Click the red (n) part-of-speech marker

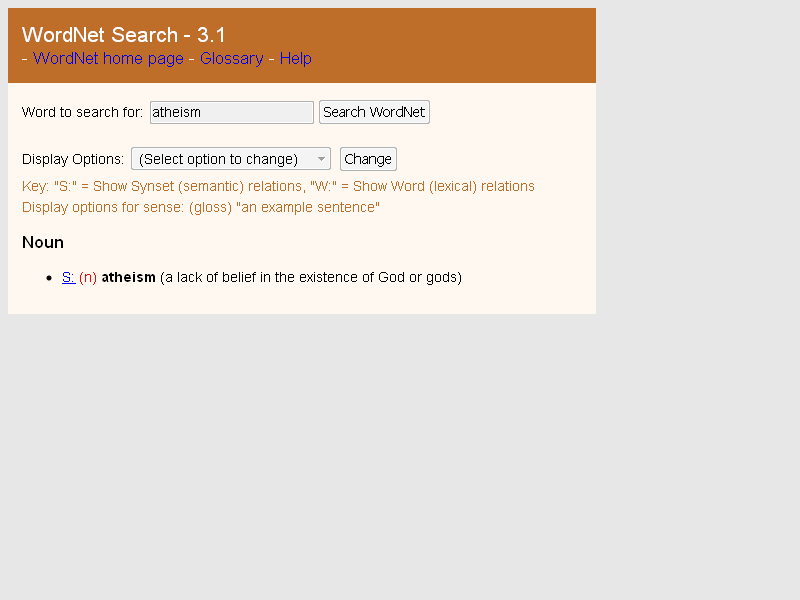[x=88, y=278]
